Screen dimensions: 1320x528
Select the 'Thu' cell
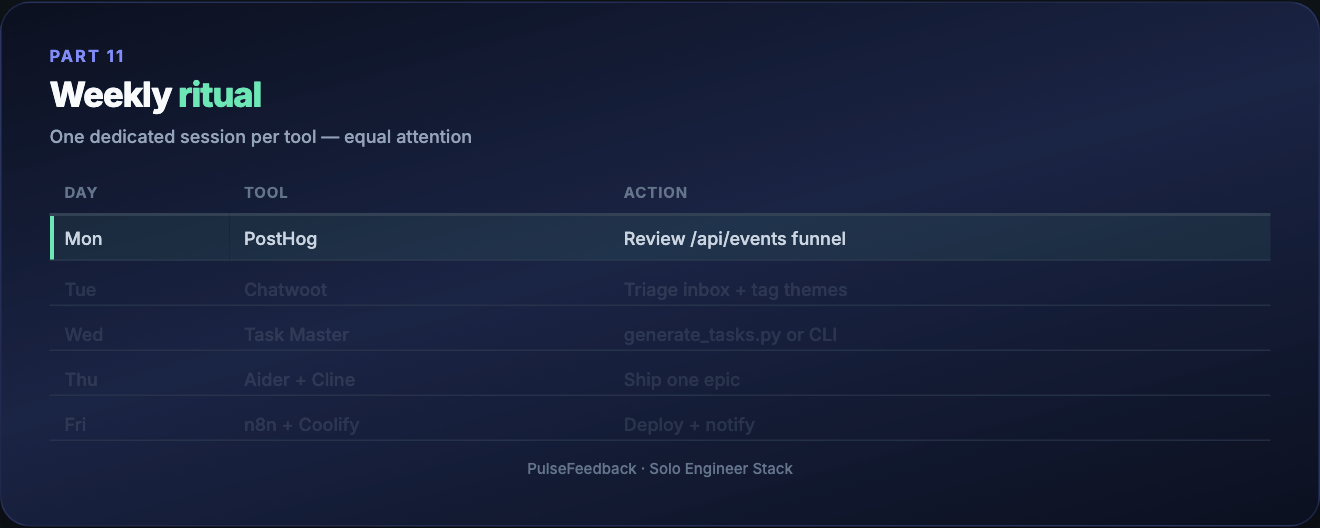point(82,380)
